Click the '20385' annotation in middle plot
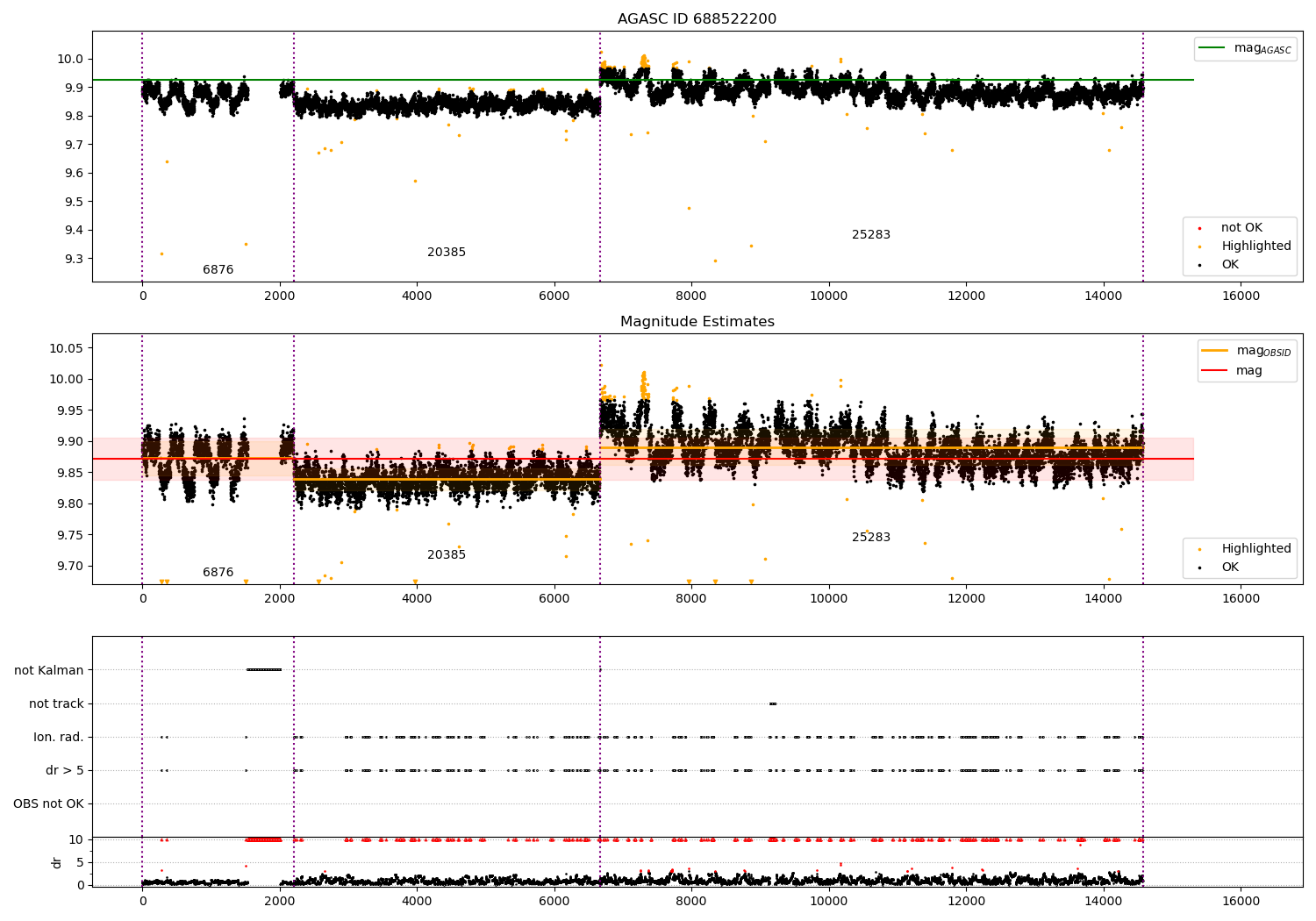Screen dimensions: 1316x921 (x=447, y=554)
